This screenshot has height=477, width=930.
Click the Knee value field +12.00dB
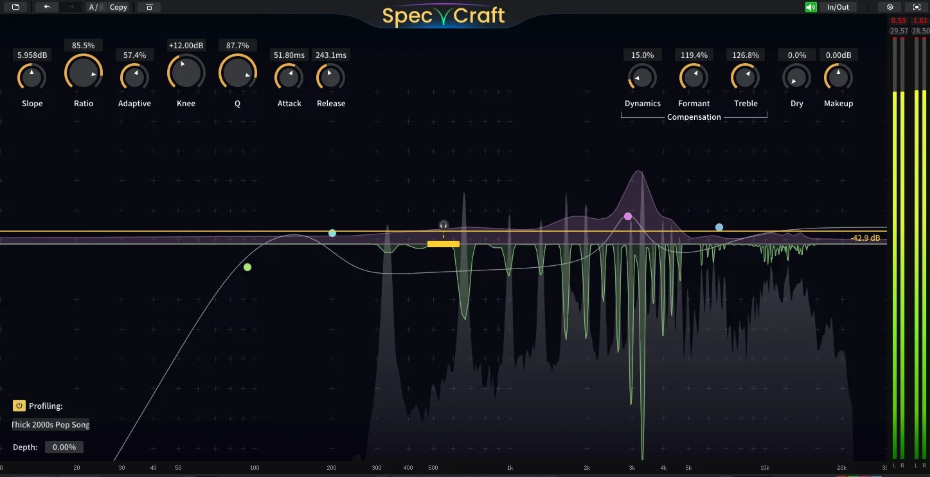[x=186, y=45]
